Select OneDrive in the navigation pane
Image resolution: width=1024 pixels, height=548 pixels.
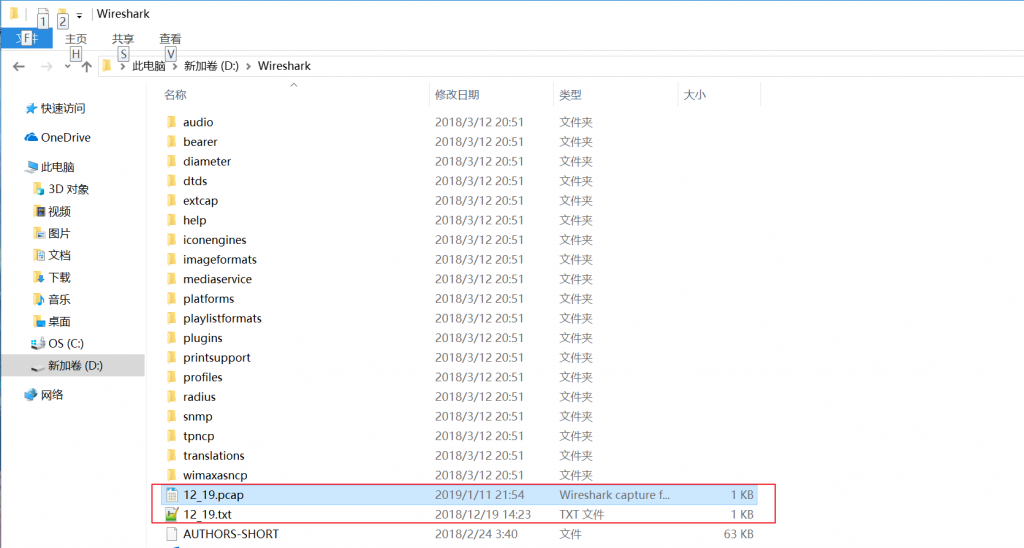click(65, 137)
